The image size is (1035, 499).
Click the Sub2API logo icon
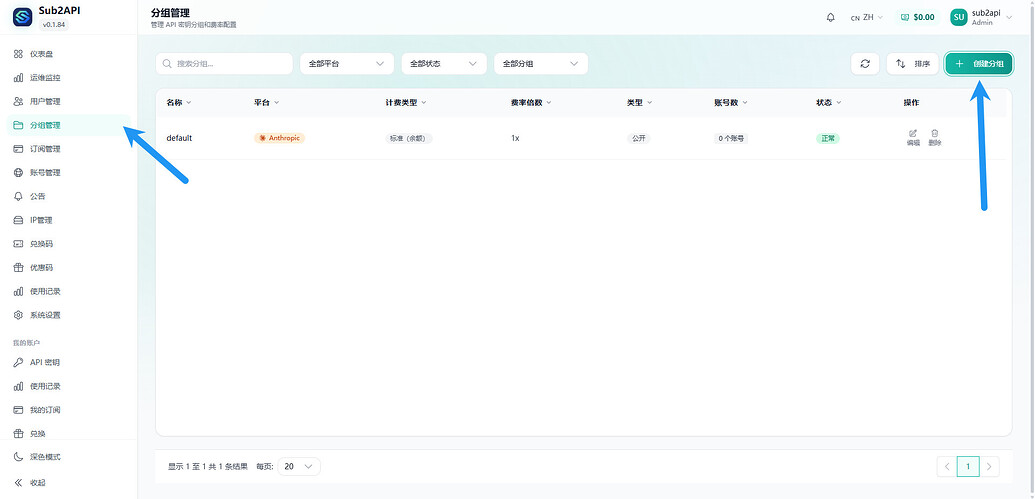(x=22, y=17)
